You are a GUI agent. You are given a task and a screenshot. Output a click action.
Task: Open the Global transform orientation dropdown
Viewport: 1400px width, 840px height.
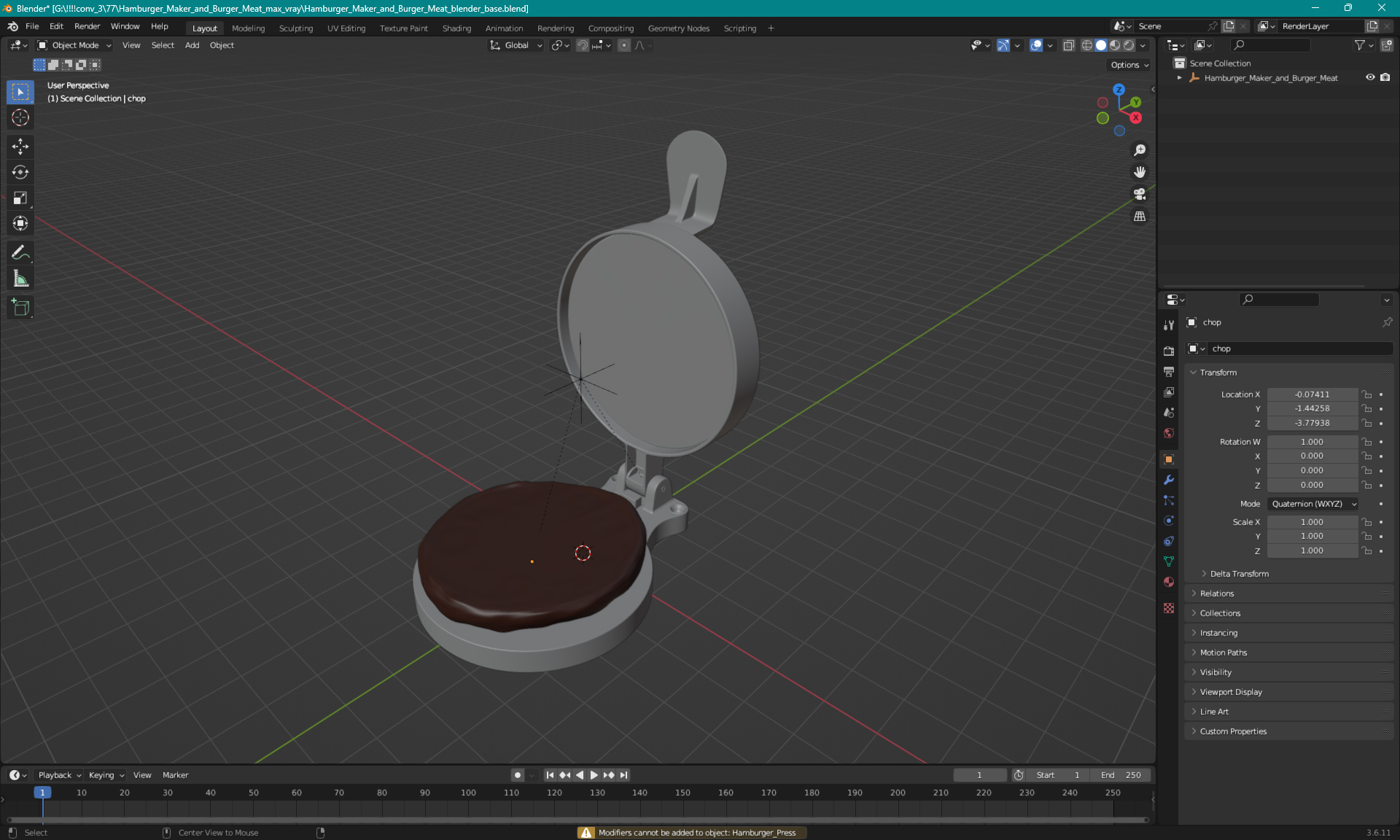click(516, 45)
